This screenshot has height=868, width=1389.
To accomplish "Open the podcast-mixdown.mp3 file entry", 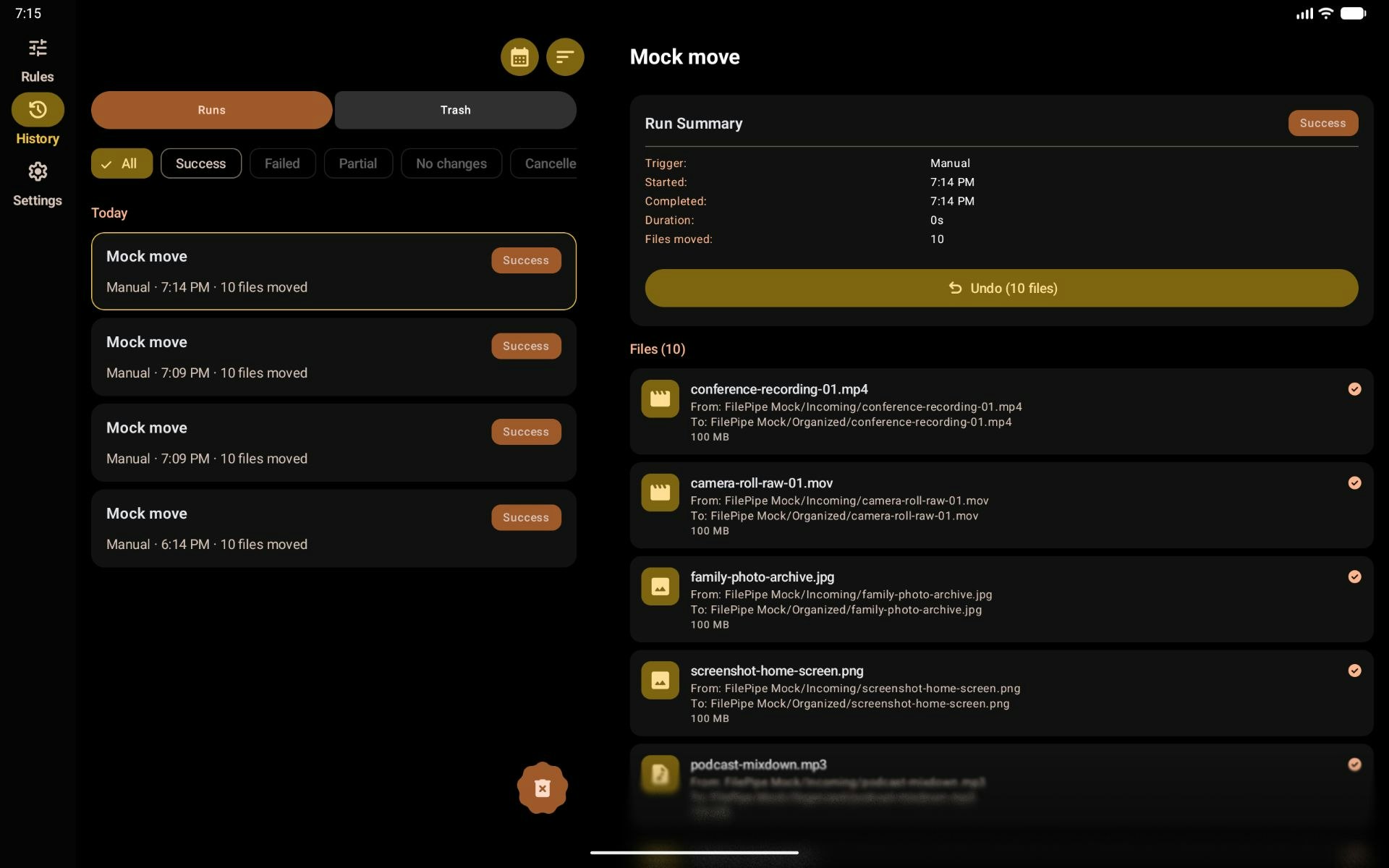I will coord(1001,788).
